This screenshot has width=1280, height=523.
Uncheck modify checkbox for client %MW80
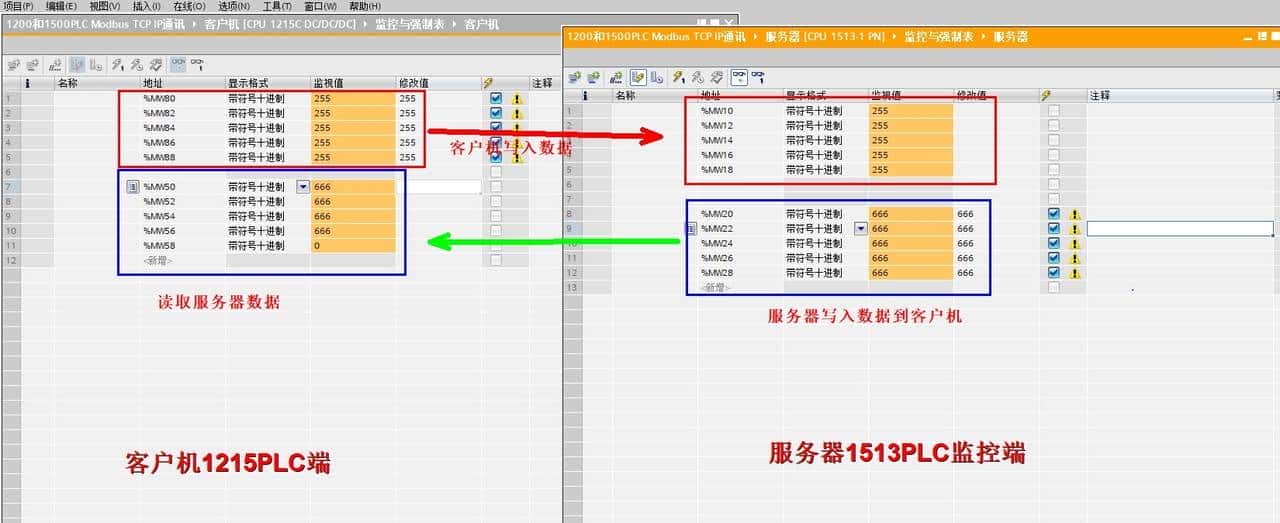496,99
